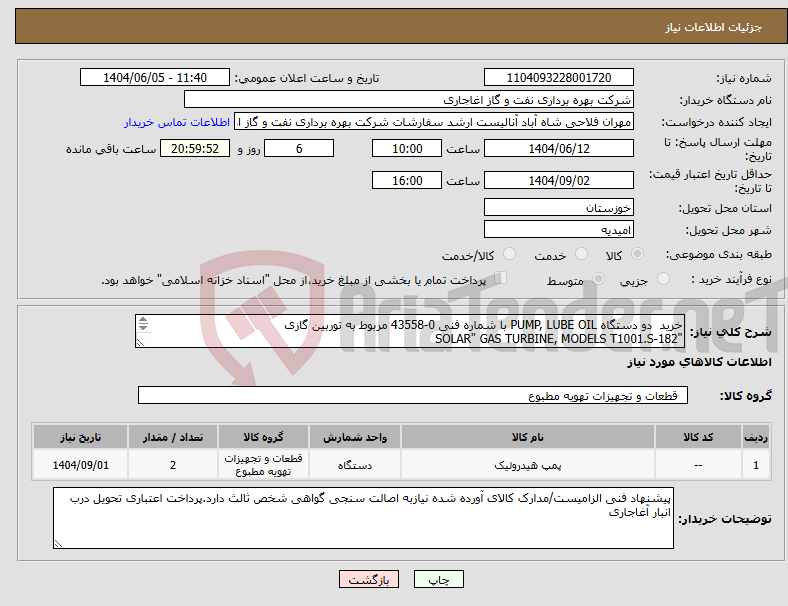Click the تعداد / مقدار column header
The width and height of the screenshot is (788, 606).
173,437
